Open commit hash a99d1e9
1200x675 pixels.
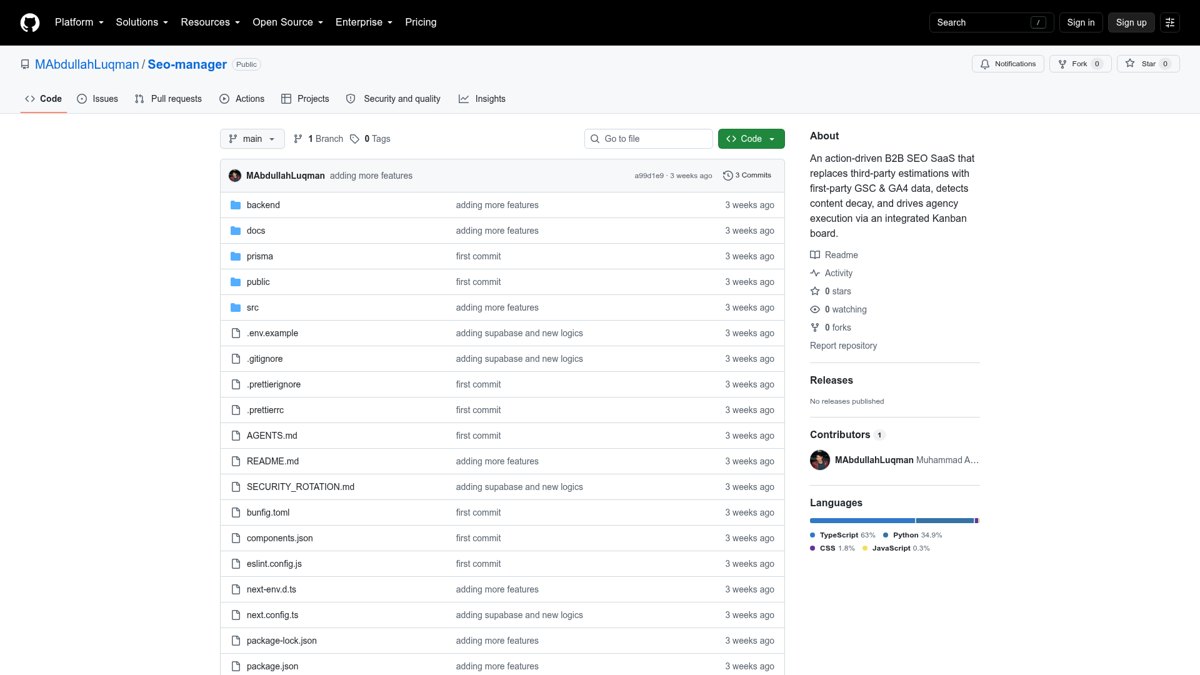(x=649, y=176)
